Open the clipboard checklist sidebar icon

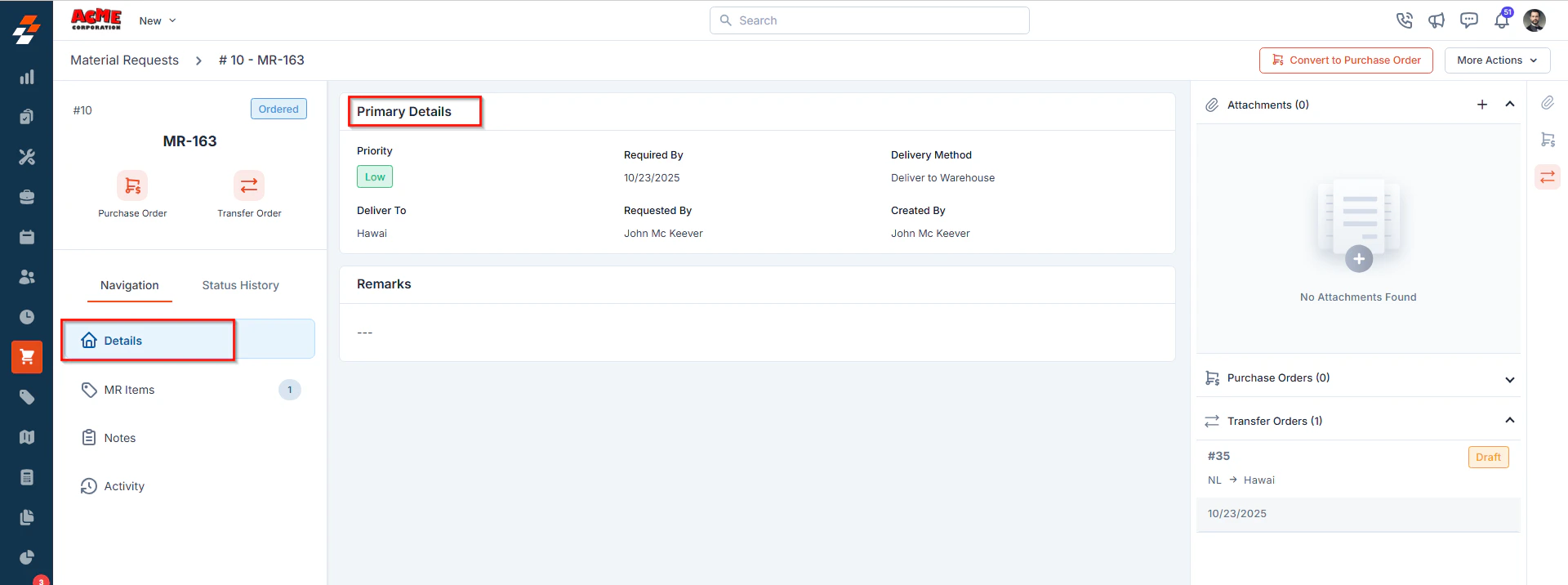point(27,117)
